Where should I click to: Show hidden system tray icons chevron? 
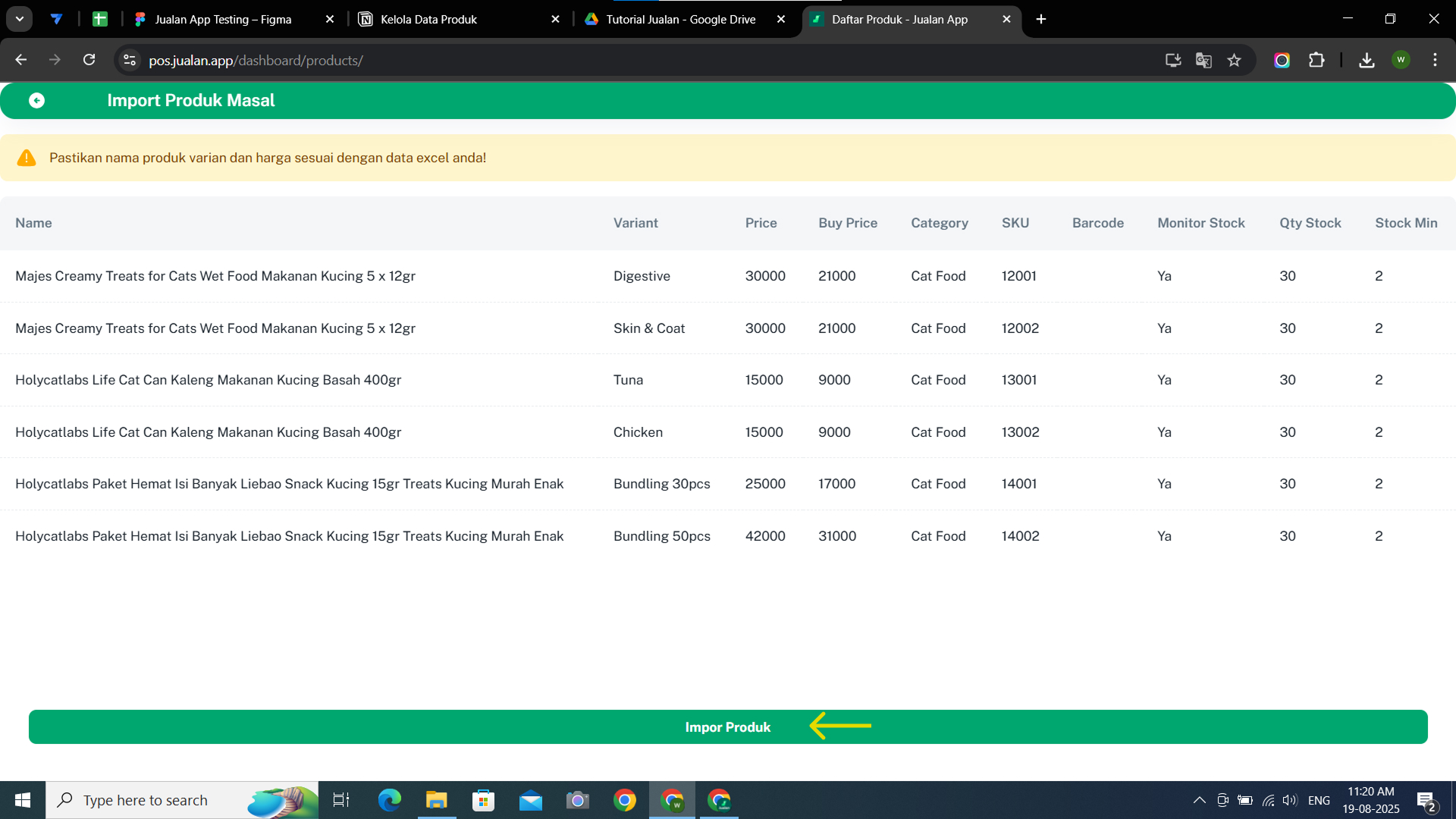[x=1199, y=800]
